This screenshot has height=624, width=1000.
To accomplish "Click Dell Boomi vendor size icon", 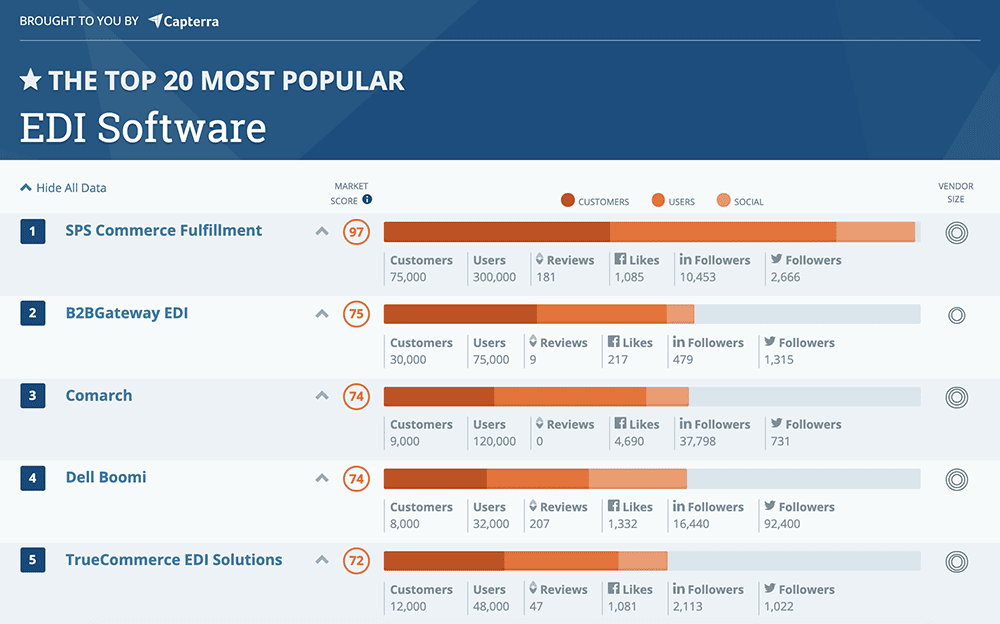I will pos(957,480).
